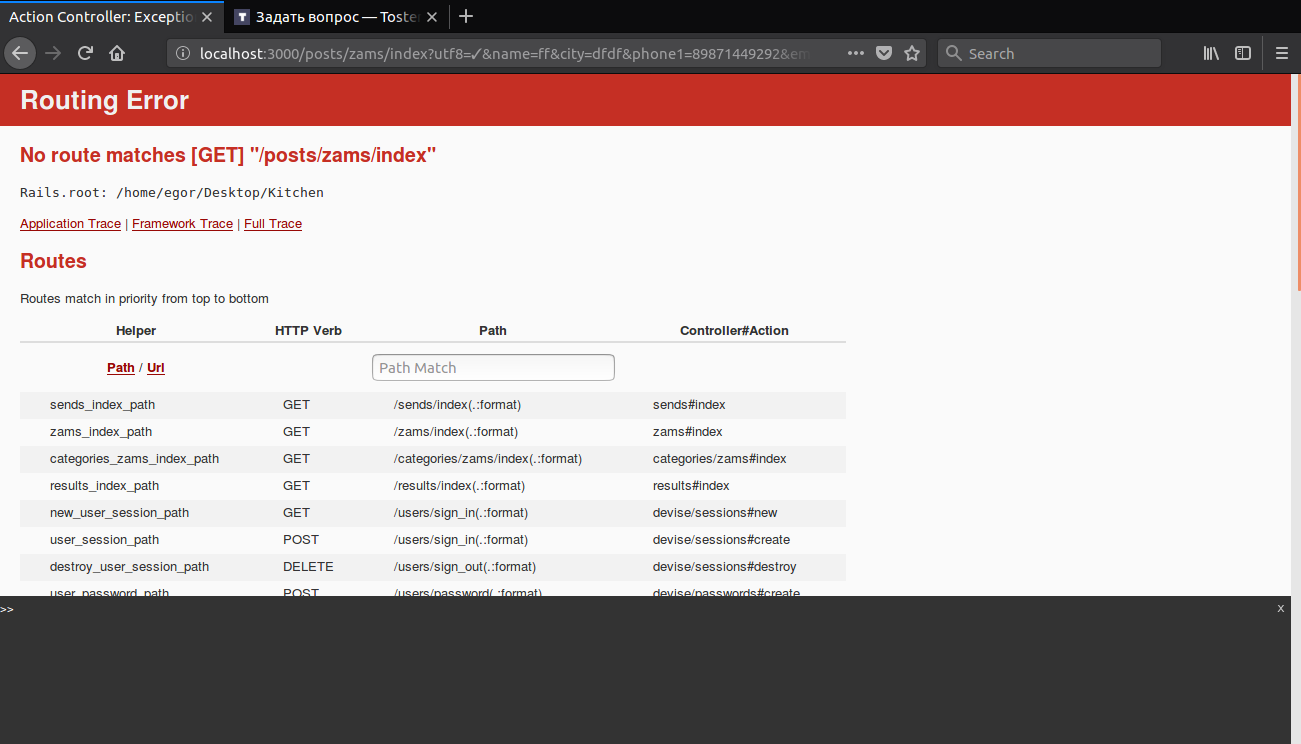The height and width of the screenshot is (744, 1301).
Task: Click the /users/sign_out(.:format) path cell
Action: click(x=464, y=567)
